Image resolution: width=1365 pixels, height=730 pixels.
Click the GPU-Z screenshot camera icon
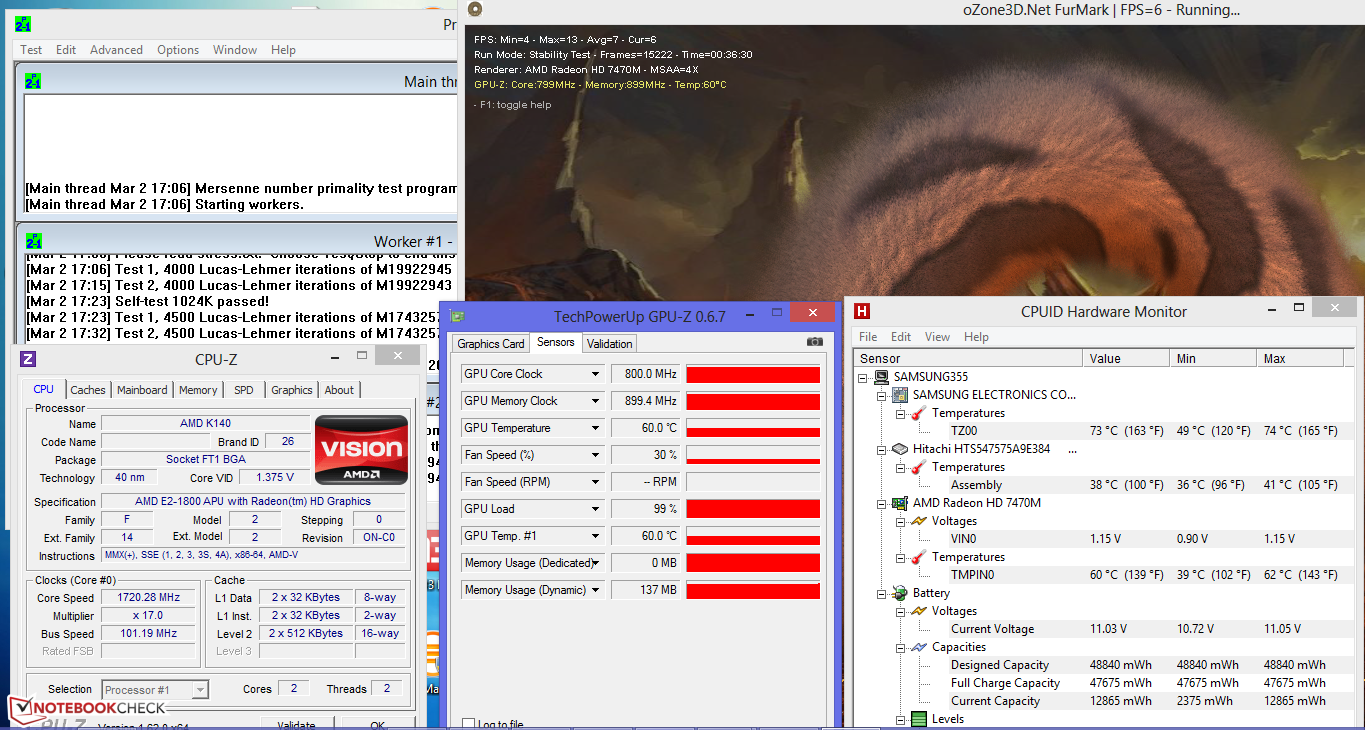pyautogui.click(x=815, y=342)
